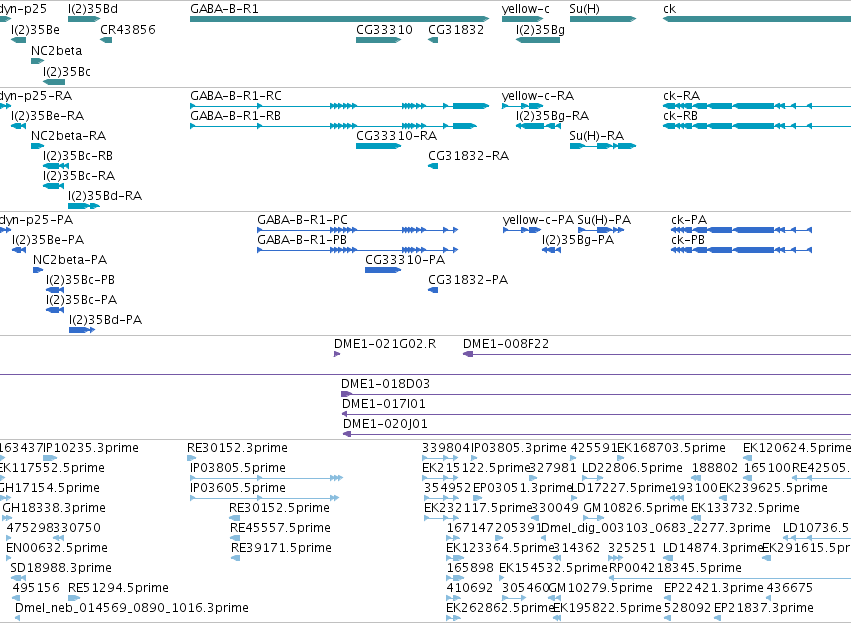Image resolution: width=851 pixels, height=623 pixels.
Task: Click the l(2)35Be gene label
Action: 35,30
